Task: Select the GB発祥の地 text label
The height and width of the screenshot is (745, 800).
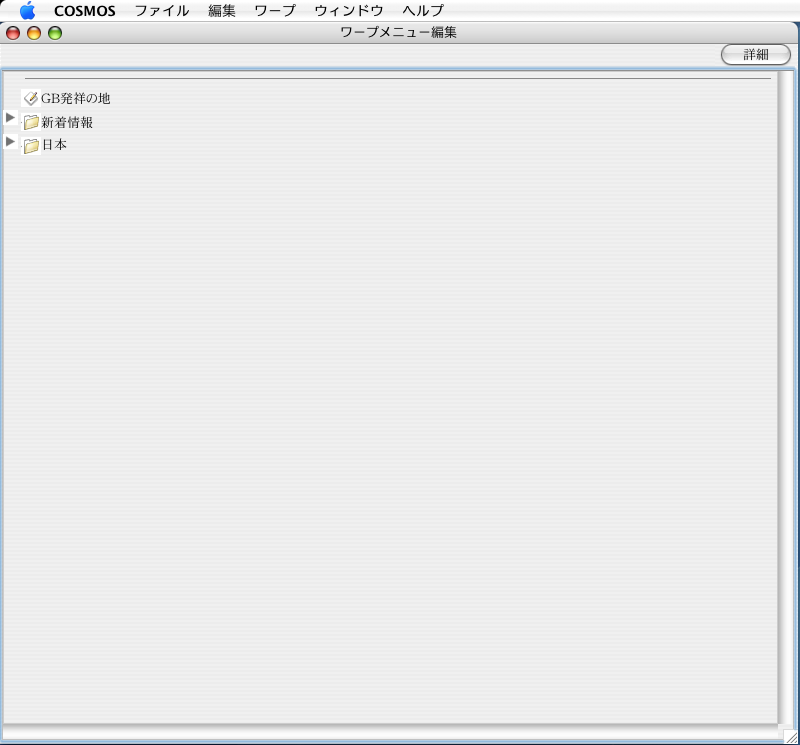Action: [76, 98]
